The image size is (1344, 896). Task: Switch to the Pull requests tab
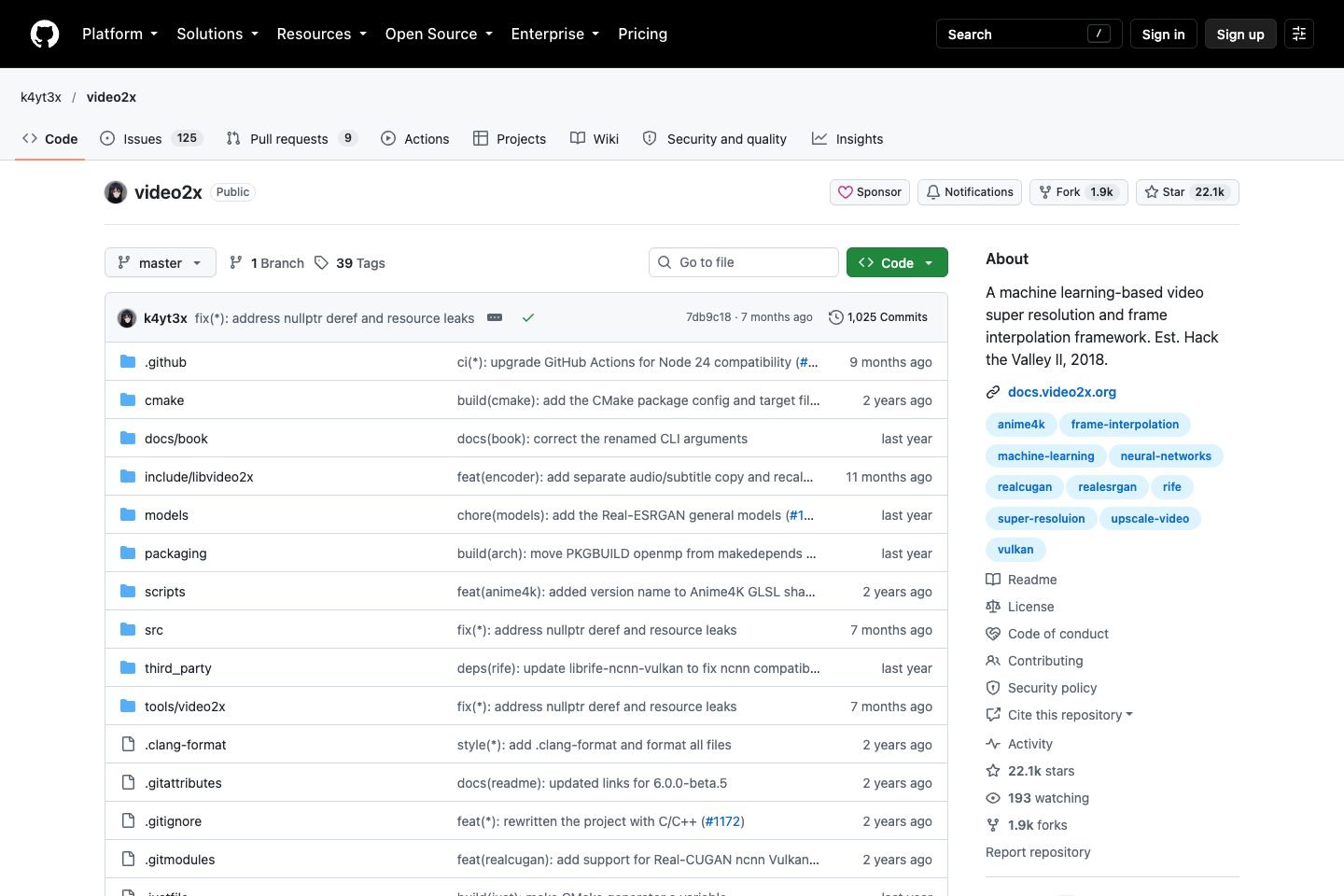pos(291,139)
